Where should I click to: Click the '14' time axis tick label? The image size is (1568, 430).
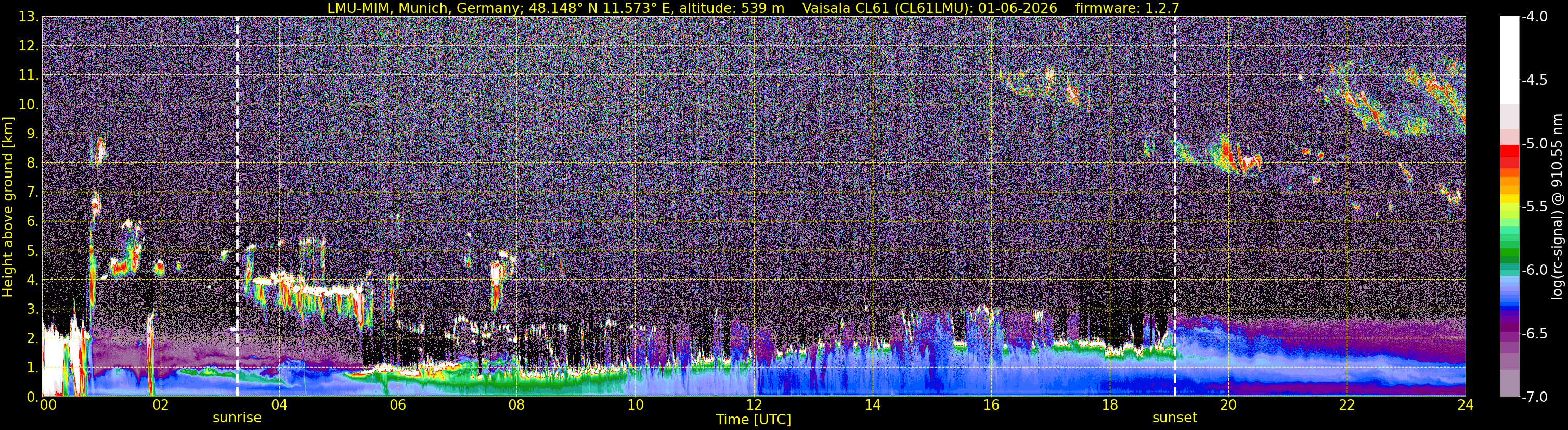872,405
